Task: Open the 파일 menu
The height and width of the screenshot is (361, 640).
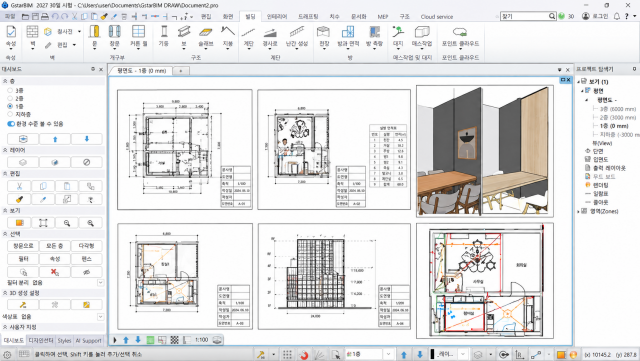Action: [x=10, y=16]
